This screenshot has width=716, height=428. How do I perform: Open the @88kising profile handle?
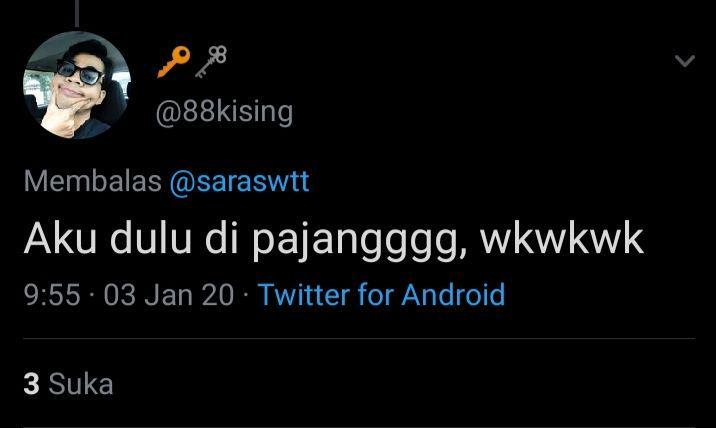tap(224, 112)
